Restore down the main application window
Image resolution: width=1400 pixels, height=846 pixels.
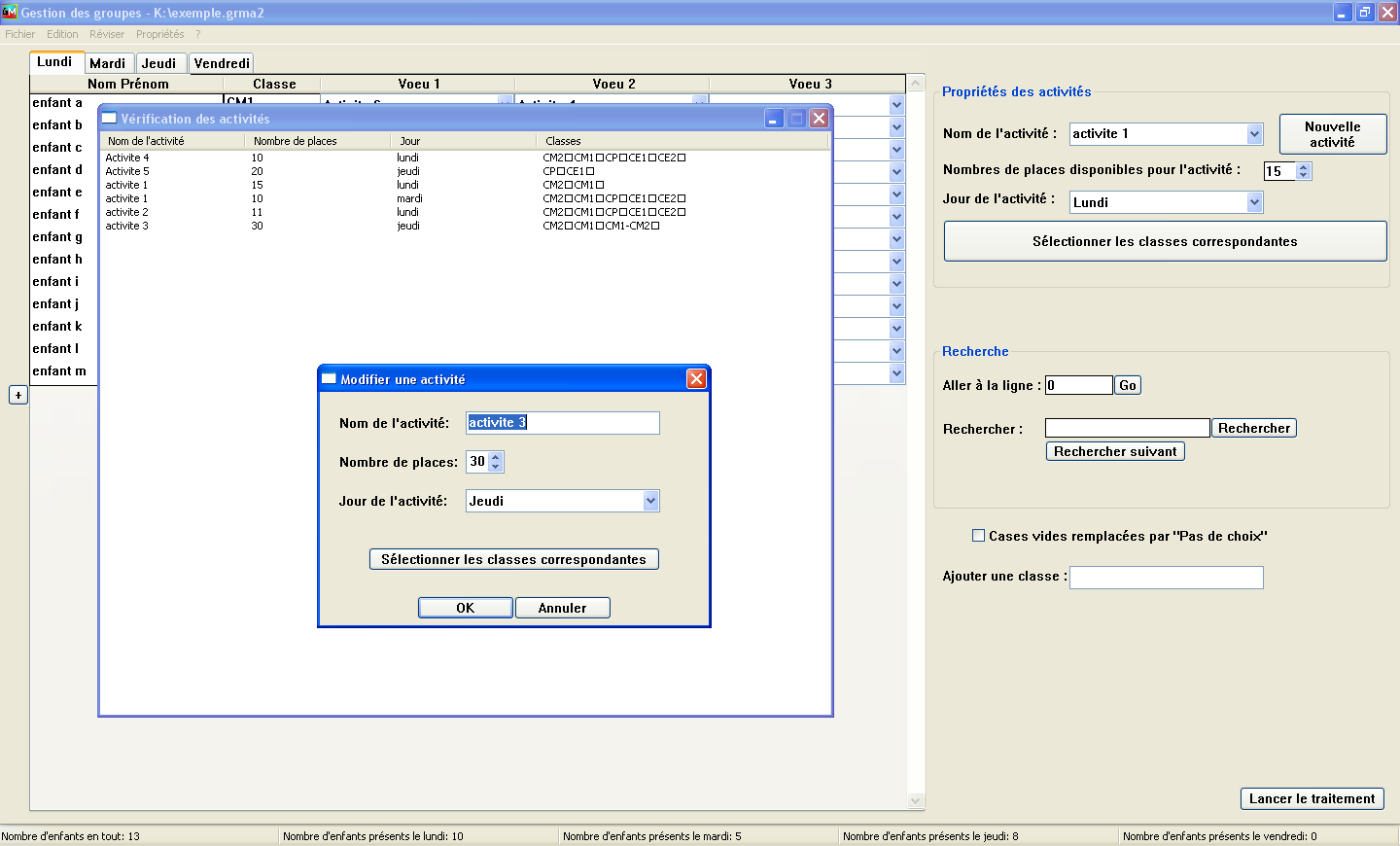[1365, 13]
